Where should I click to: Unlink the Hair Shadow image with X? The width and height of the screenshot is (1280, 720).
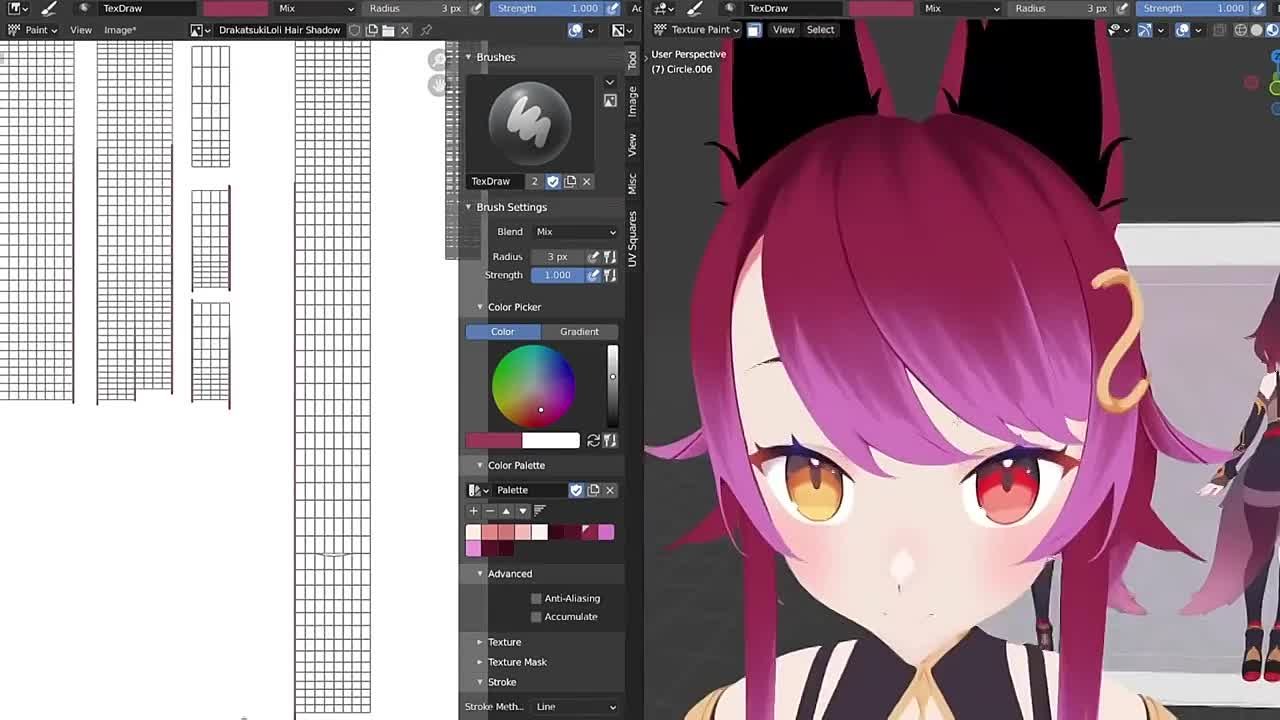pos(405,30)
